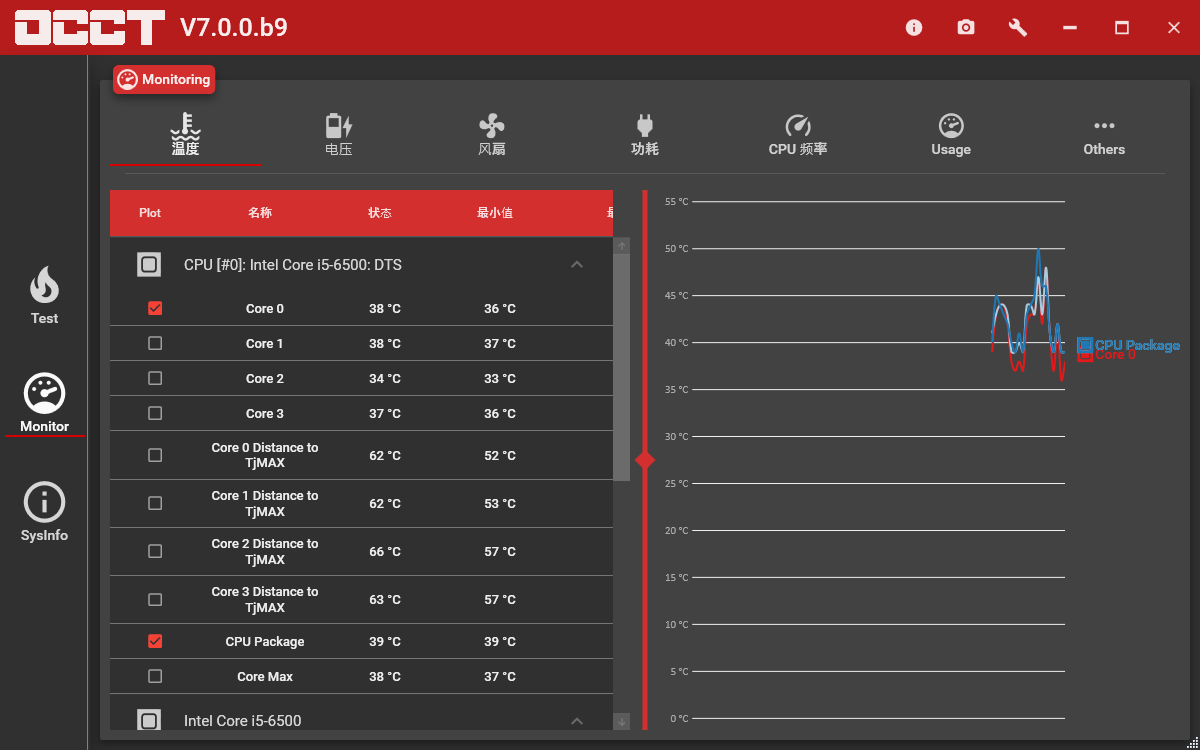Click the info icon in the title bar
Image resolution: width=1200 pixels, height=750 pixels.
tap(913, 27)
